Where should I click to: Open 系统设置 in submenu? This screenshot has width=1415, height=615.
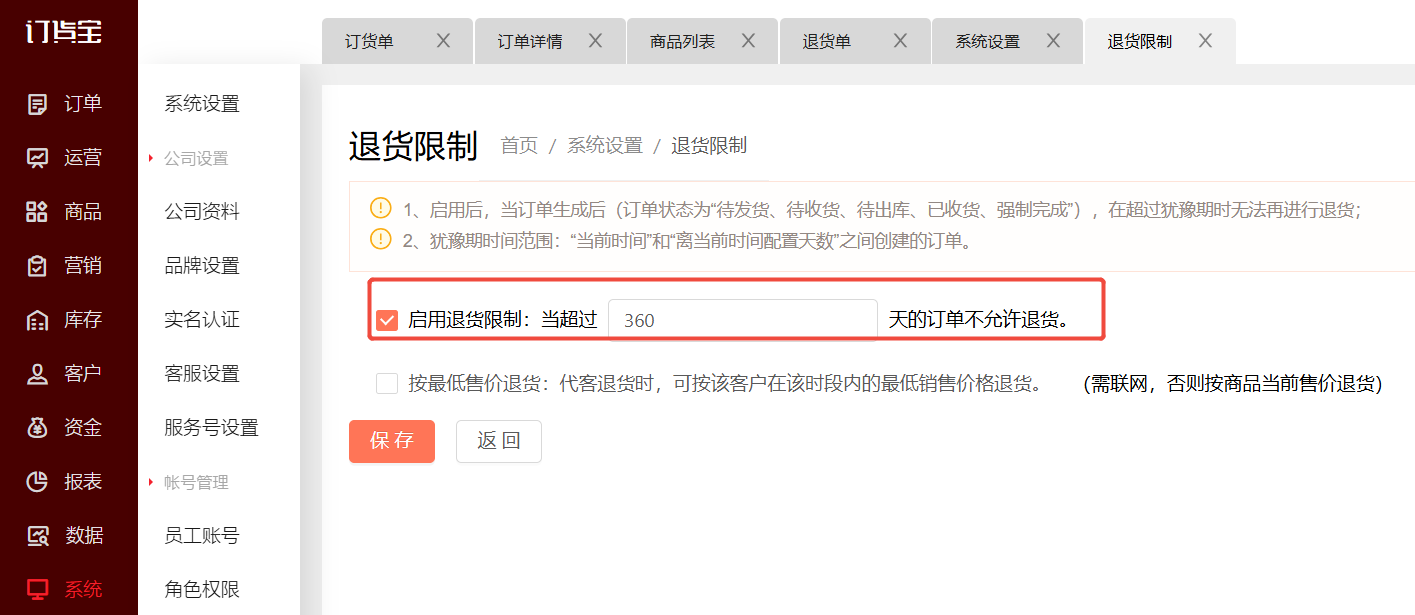click(x=202, y=104)
